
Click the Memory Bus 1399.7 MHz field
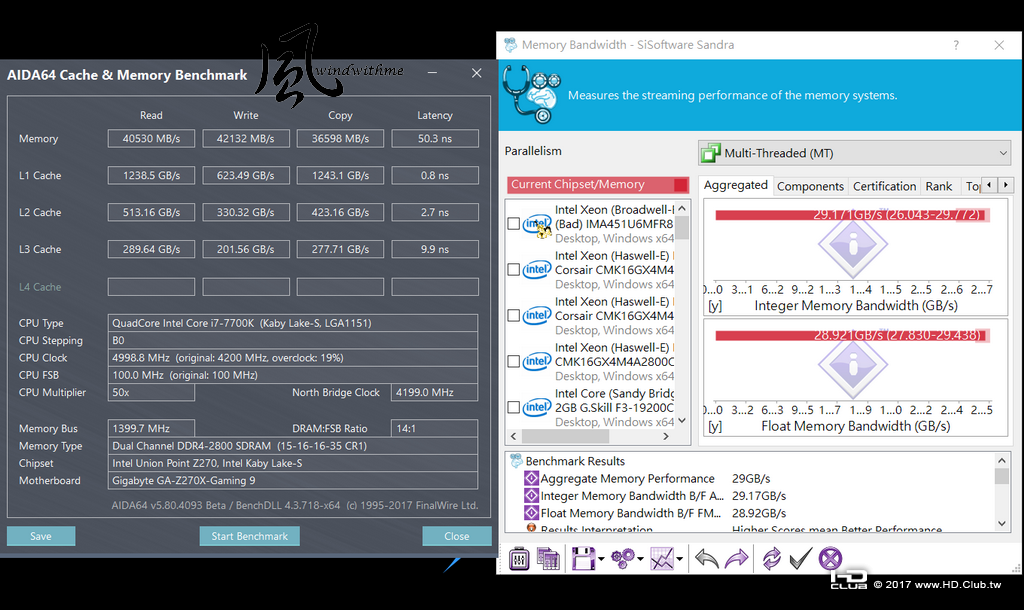point(152,428)
